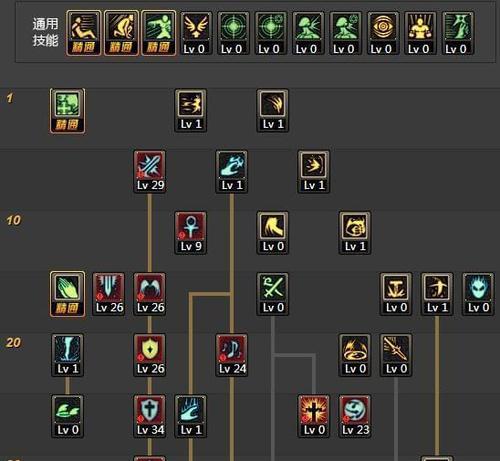Click the glowing cross skill Lv 0

pyautogui.click(x=314, y=416)
